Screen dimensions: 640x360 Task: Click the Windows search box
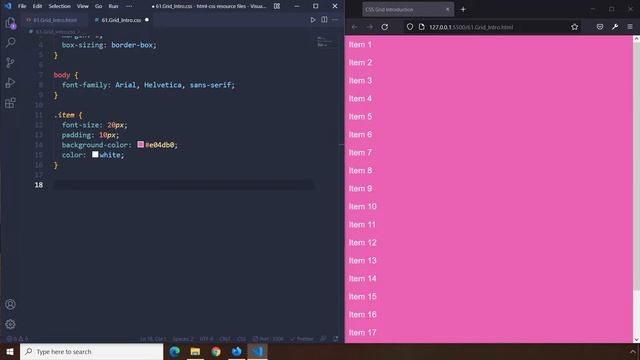pos(91,351)
